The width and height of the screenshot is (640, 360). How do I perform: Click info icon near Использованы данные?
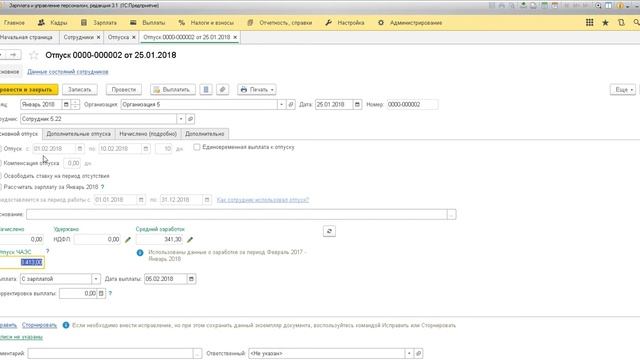pos(140,253)
